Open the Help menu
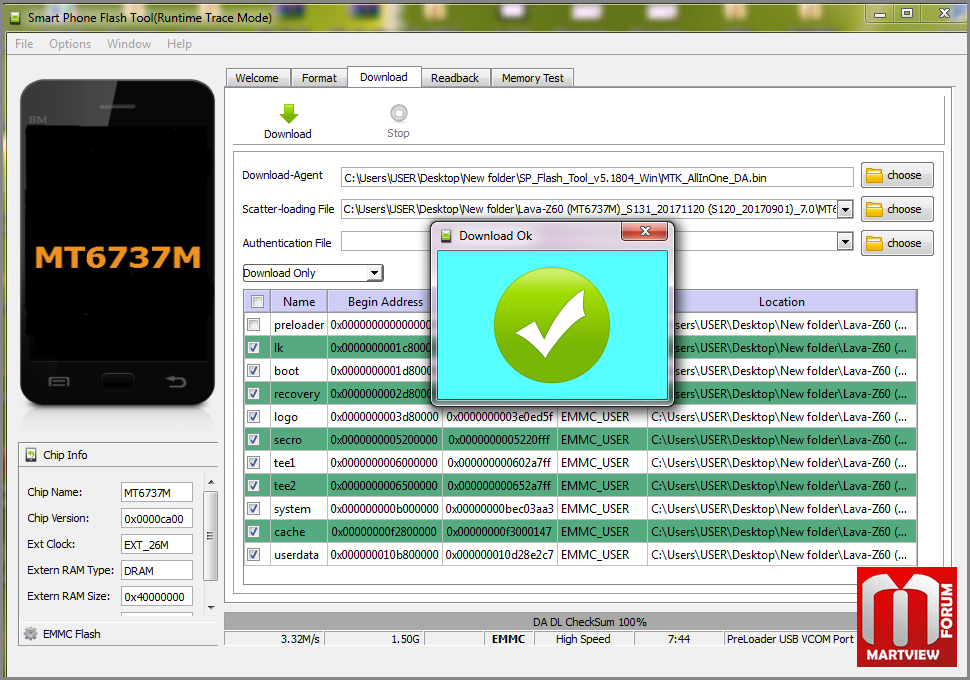 coord(179,44)
